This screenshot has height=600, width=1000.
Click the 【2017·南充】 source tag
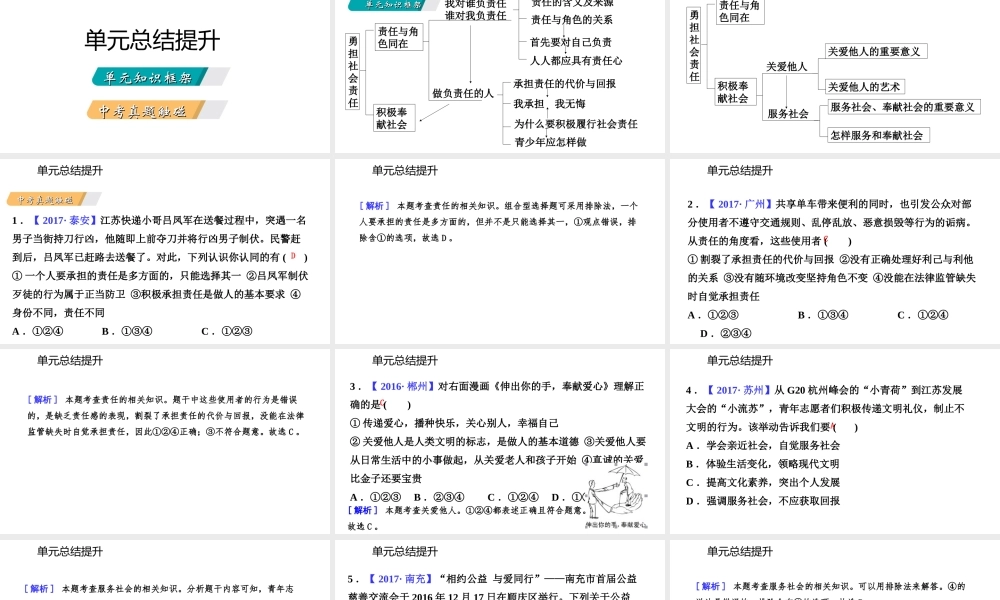399,578
